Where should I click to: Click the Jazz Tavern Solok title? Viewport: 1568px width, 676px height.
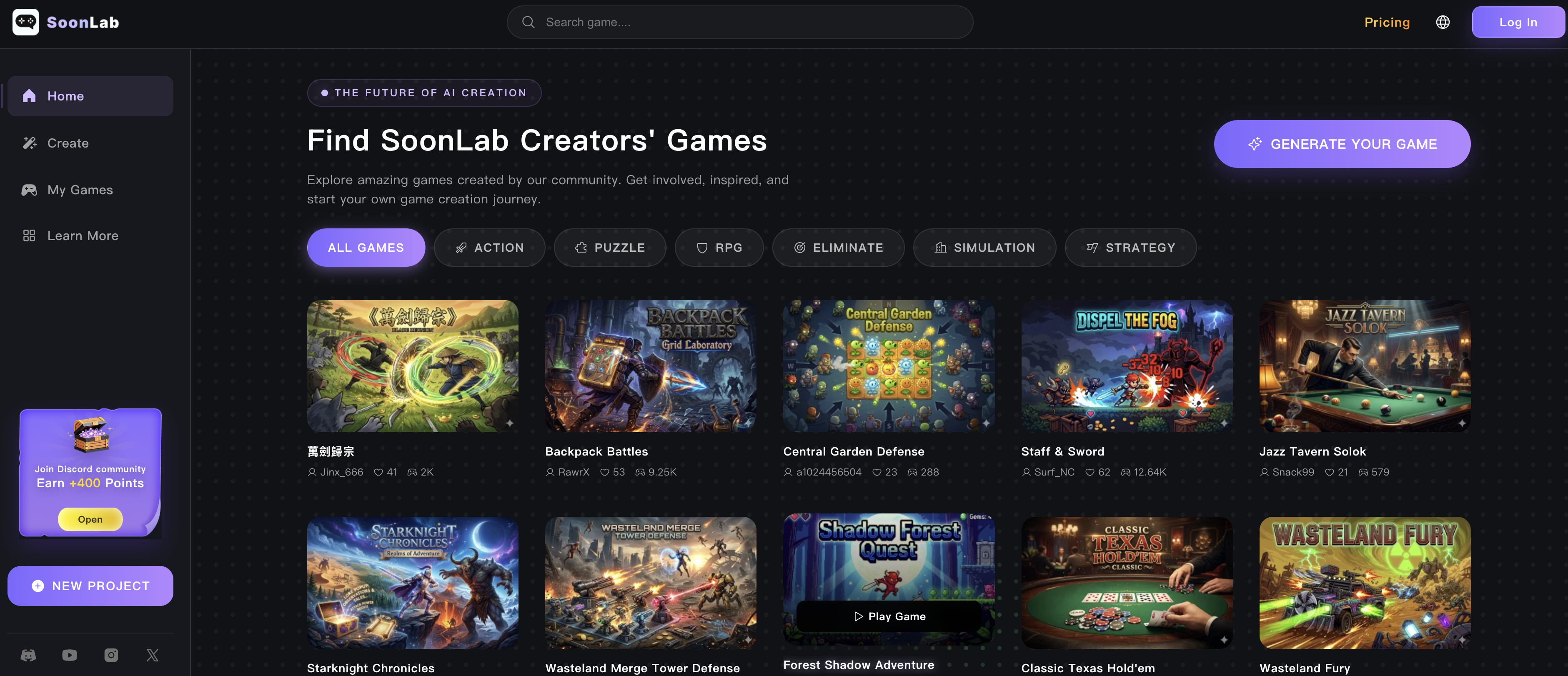click(1313, 451)
